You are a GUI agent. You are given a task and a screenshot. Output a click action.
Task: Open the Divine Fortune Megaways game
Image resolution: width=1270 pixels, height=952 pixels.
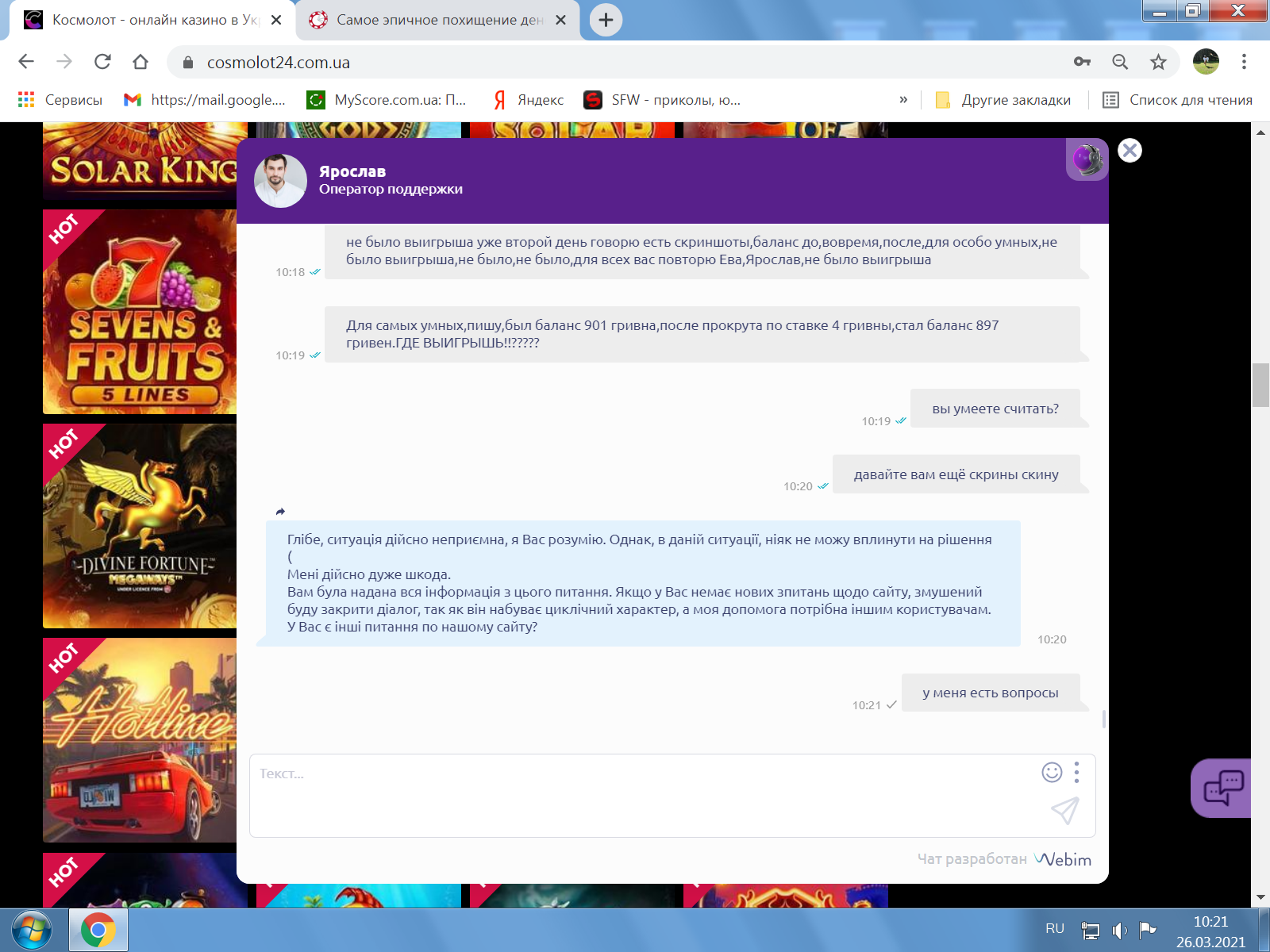pos(140,526)
